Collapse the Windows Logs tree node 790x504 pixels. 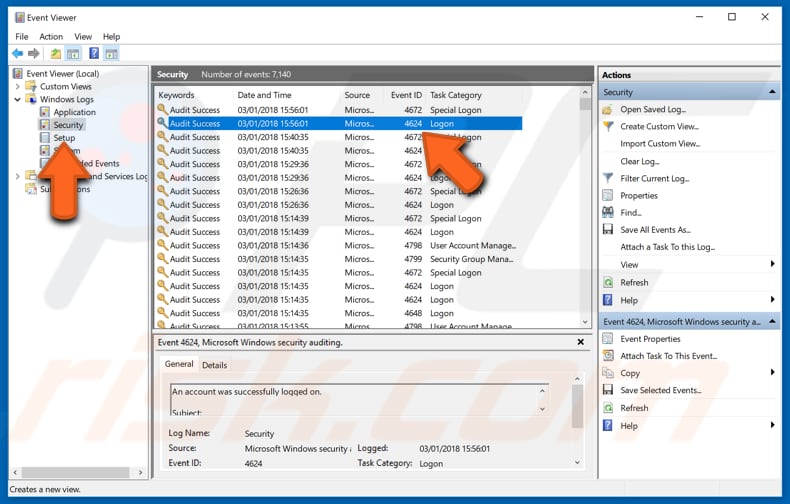pos(18,99)
